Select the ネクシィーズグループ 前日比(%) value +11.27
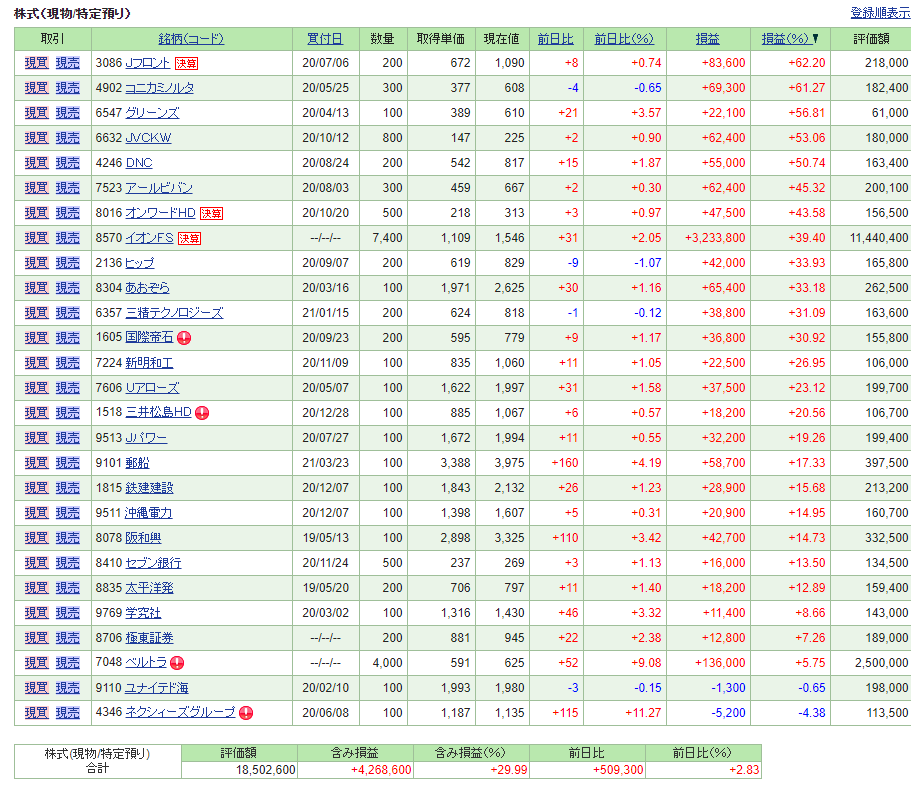This screenshot has width=911, height=789. (643, 712)
